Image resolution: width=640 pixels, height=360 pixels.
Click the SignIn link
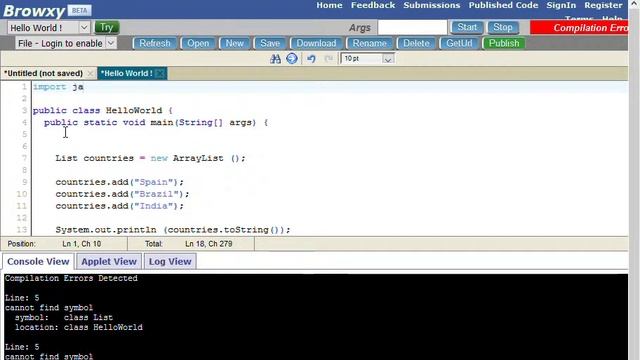coord(561,5)
